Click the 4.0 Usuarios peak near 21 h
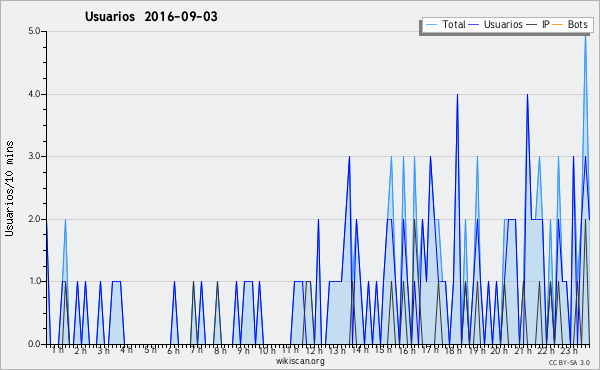The image size is (600, 370). pos(527,96)
